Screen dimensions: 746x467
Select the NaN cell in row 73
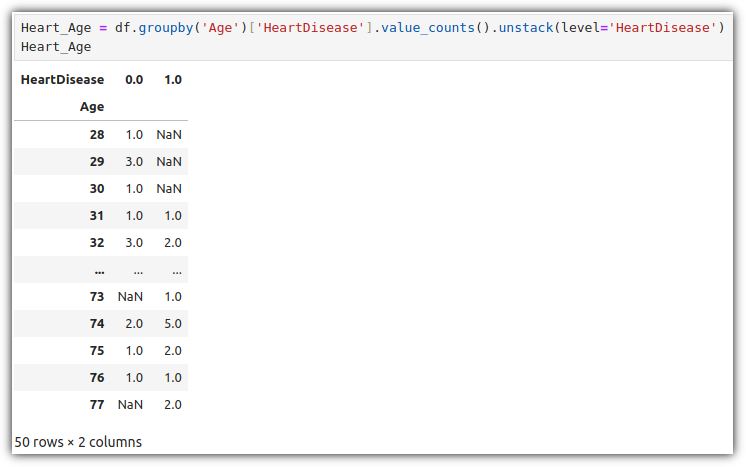pyautogui.click(x=130, y=297)
